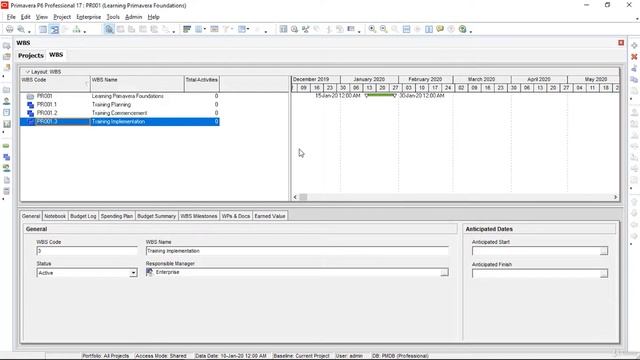
Task: Click the green summary bar in Gantt chart
Action: point(380,95)
